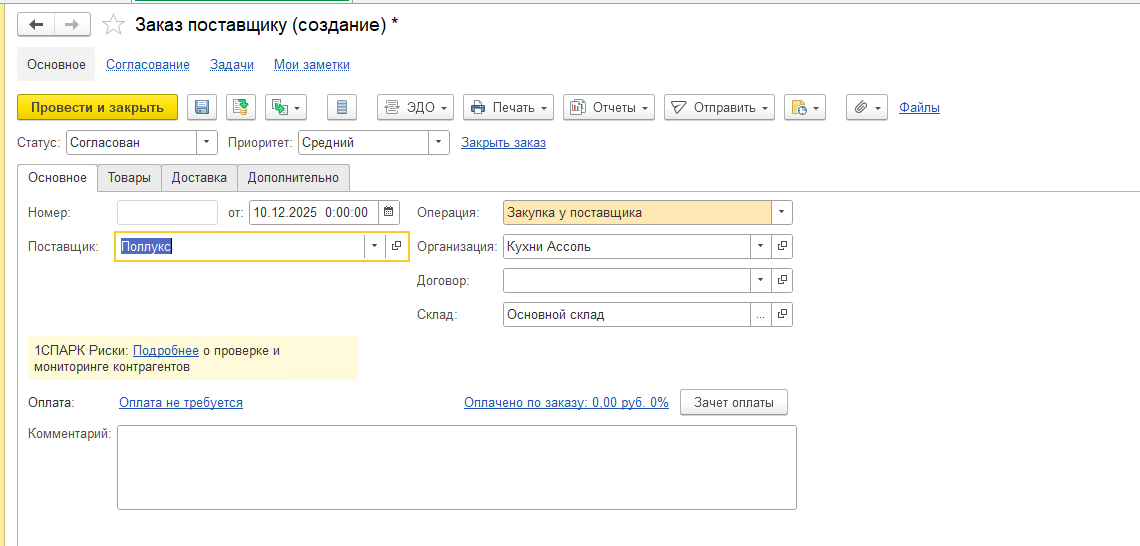The width and height of the screenshot is (1140, 546).
Task: Open the create-based-on icon menu
Action: click(285, 107)
